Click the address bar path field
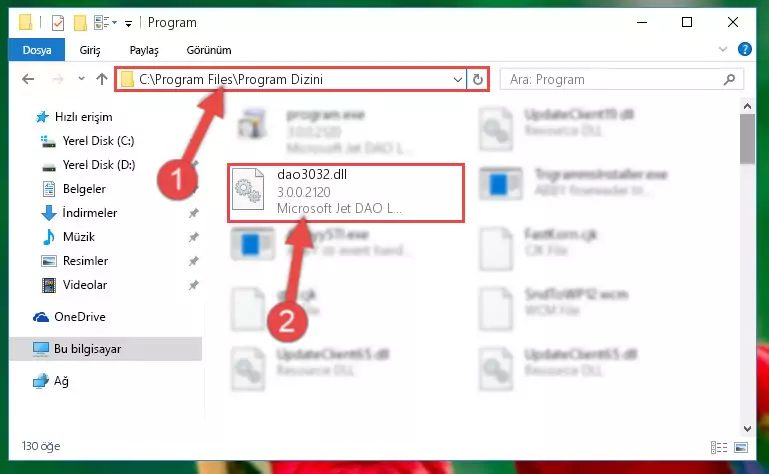 coord(291,79)
